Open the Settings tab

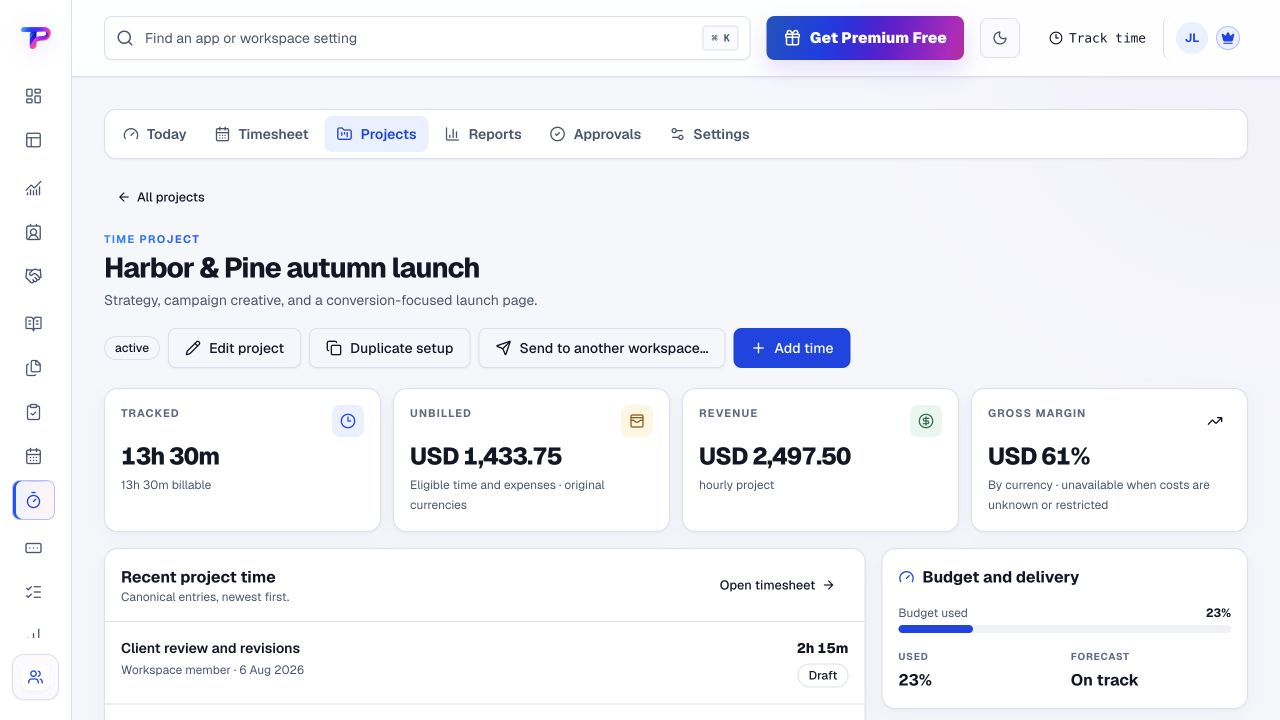click(710, 134)
